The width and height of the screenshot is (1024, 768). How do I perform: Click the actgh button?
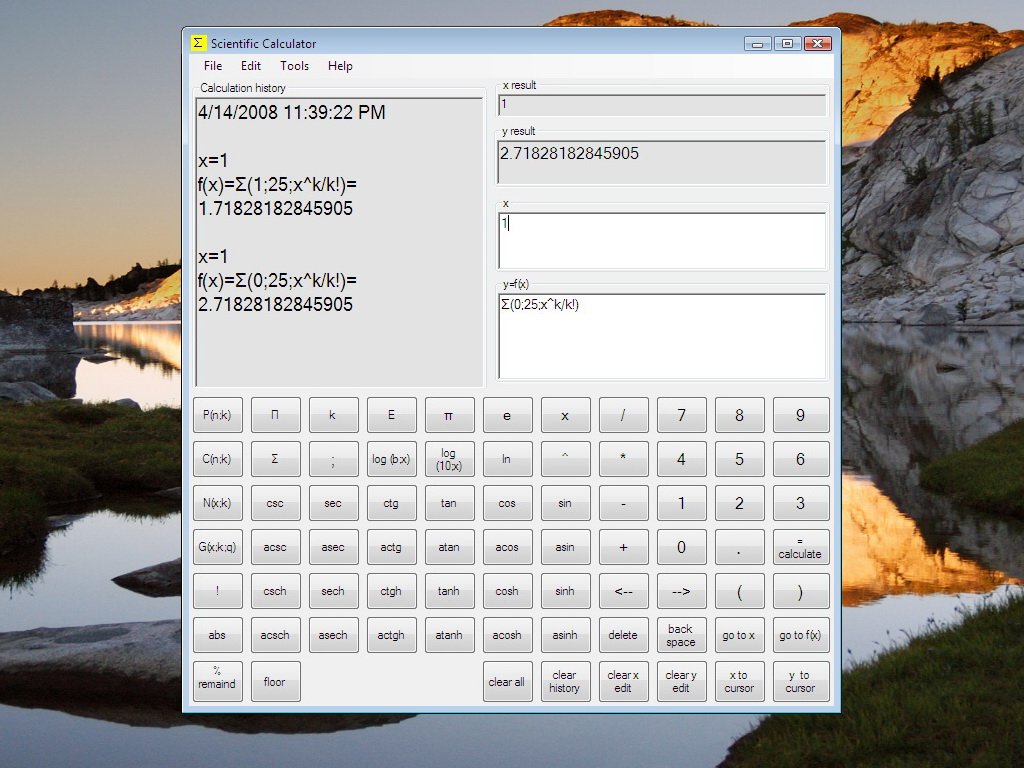[x=391, y=635]
